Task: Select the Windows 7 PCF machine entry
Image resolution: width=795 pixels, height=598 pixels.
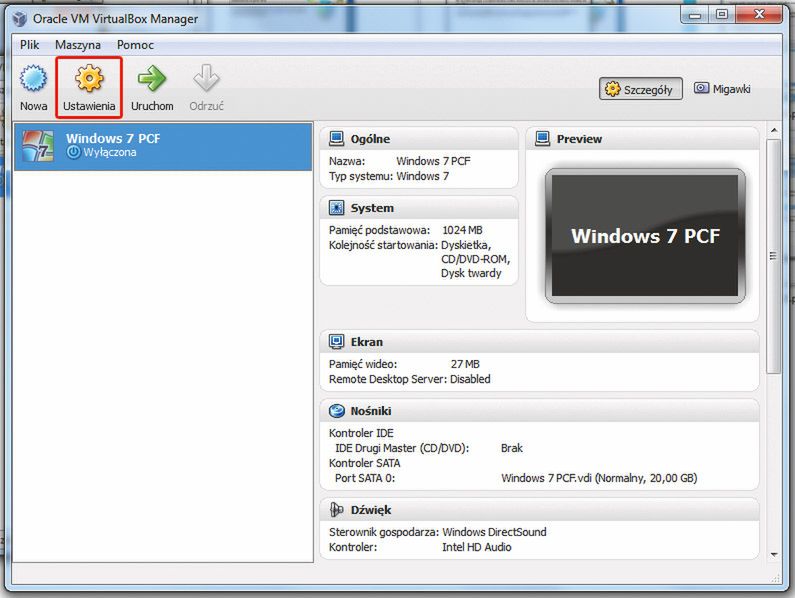Action: [163, 146]
